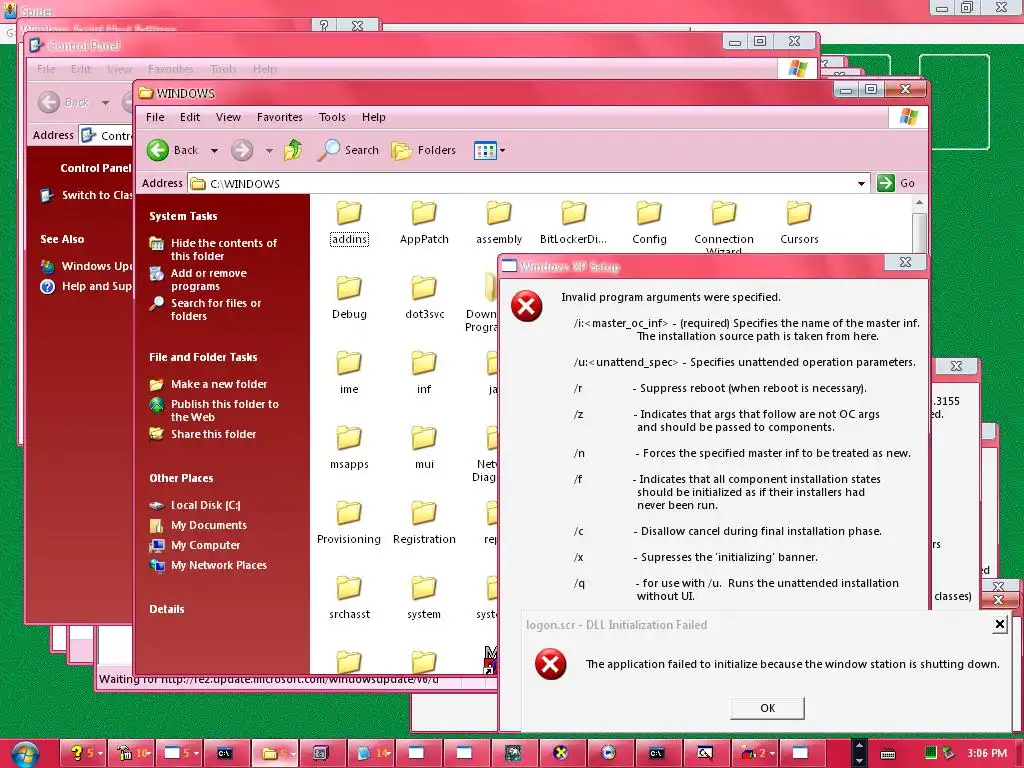Select the Config folder
This screenshot has height=768, width=1024.
point(649,222)
